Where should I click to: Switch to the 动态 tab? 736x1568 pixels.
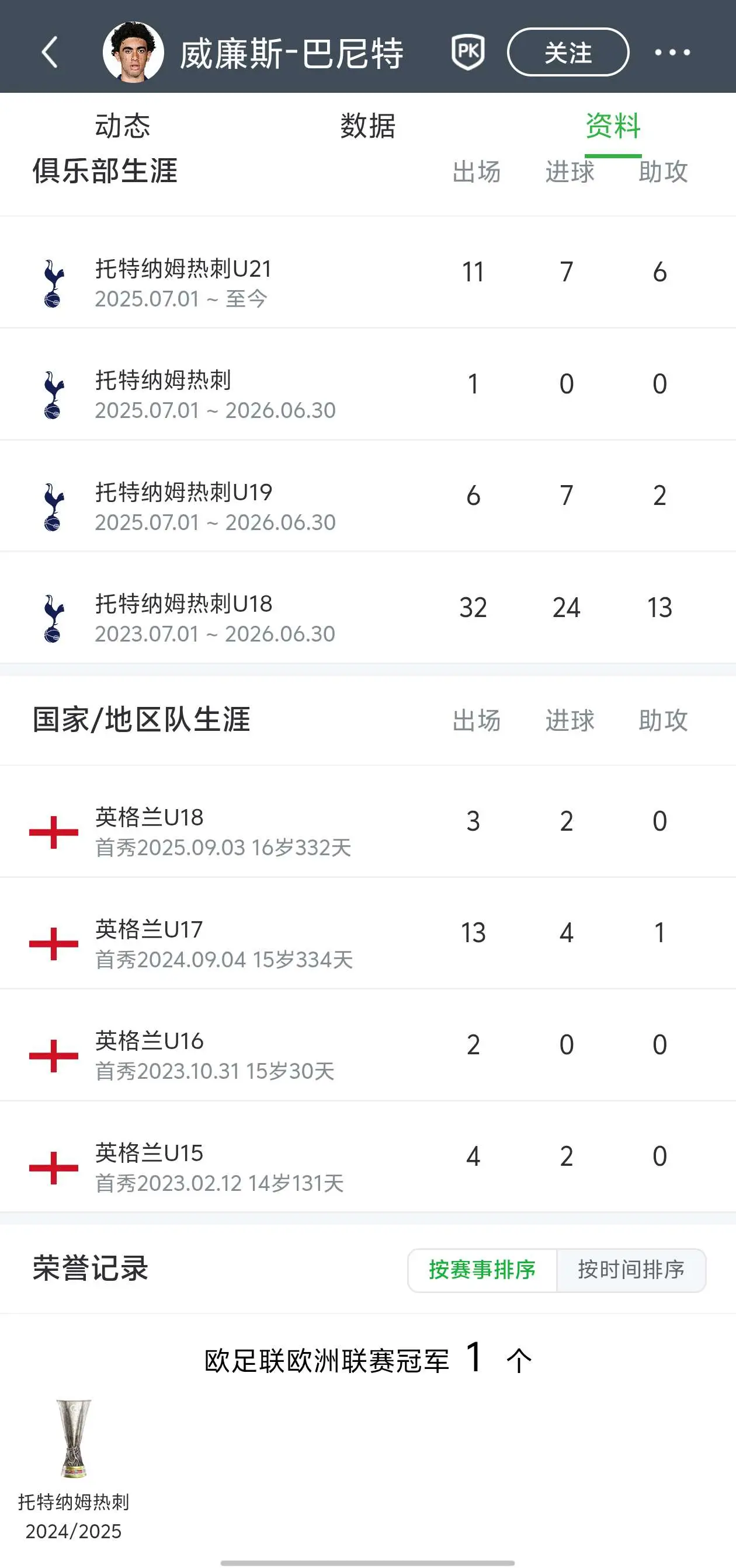tap(123, 126)
